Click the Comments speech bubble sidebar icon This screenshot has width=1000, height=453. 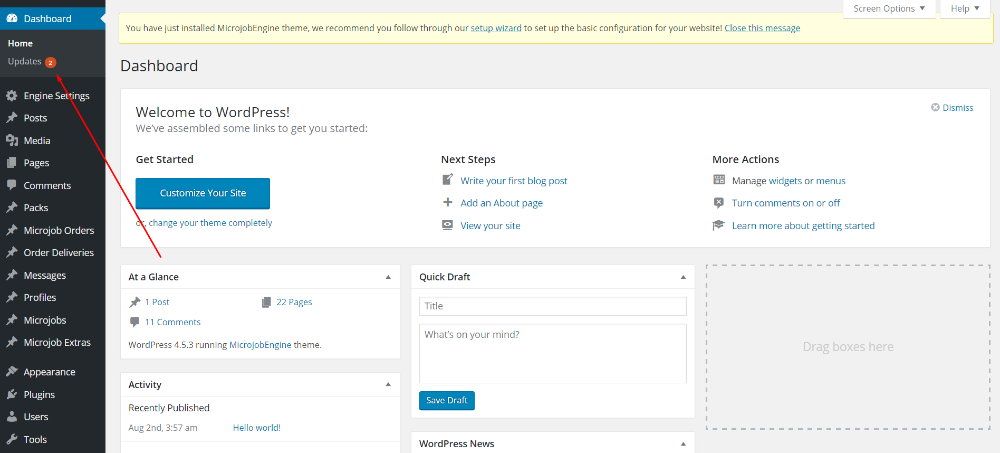(11, 186)
